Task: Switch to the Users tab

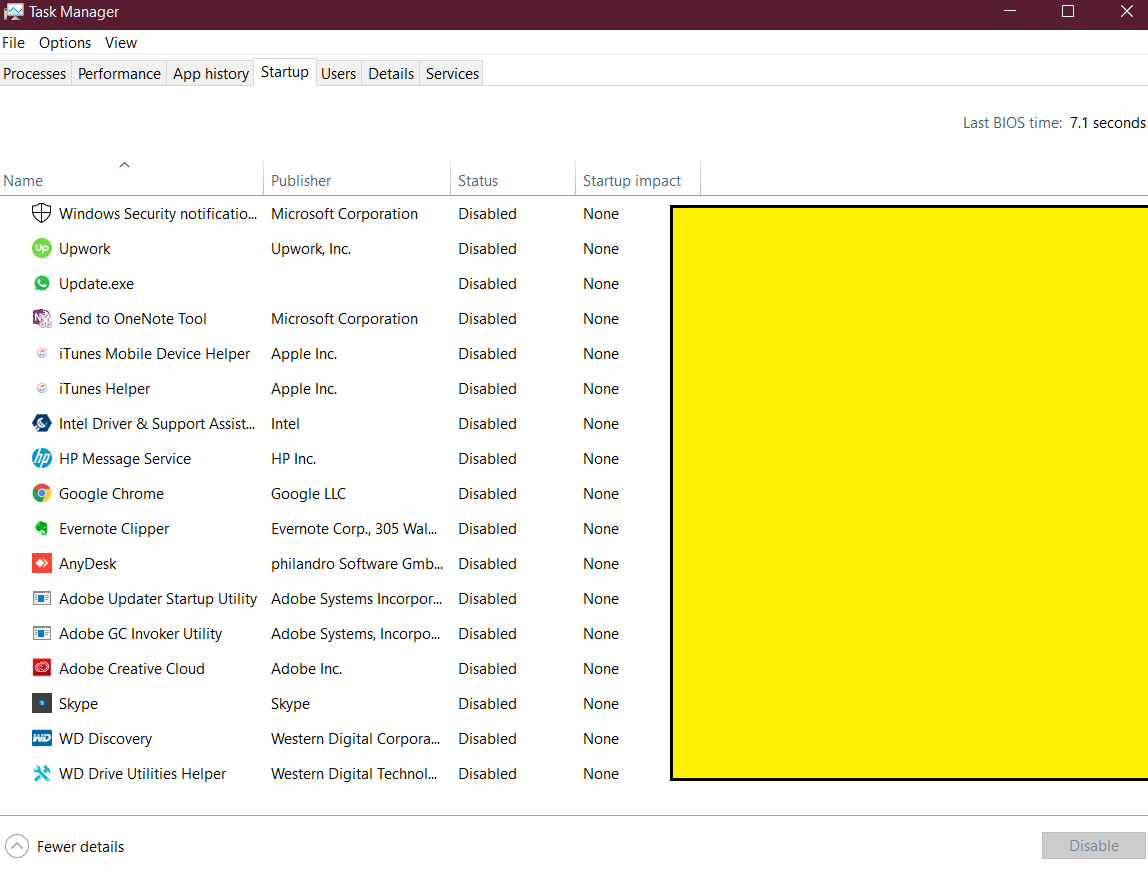Action: coord(338,73)
